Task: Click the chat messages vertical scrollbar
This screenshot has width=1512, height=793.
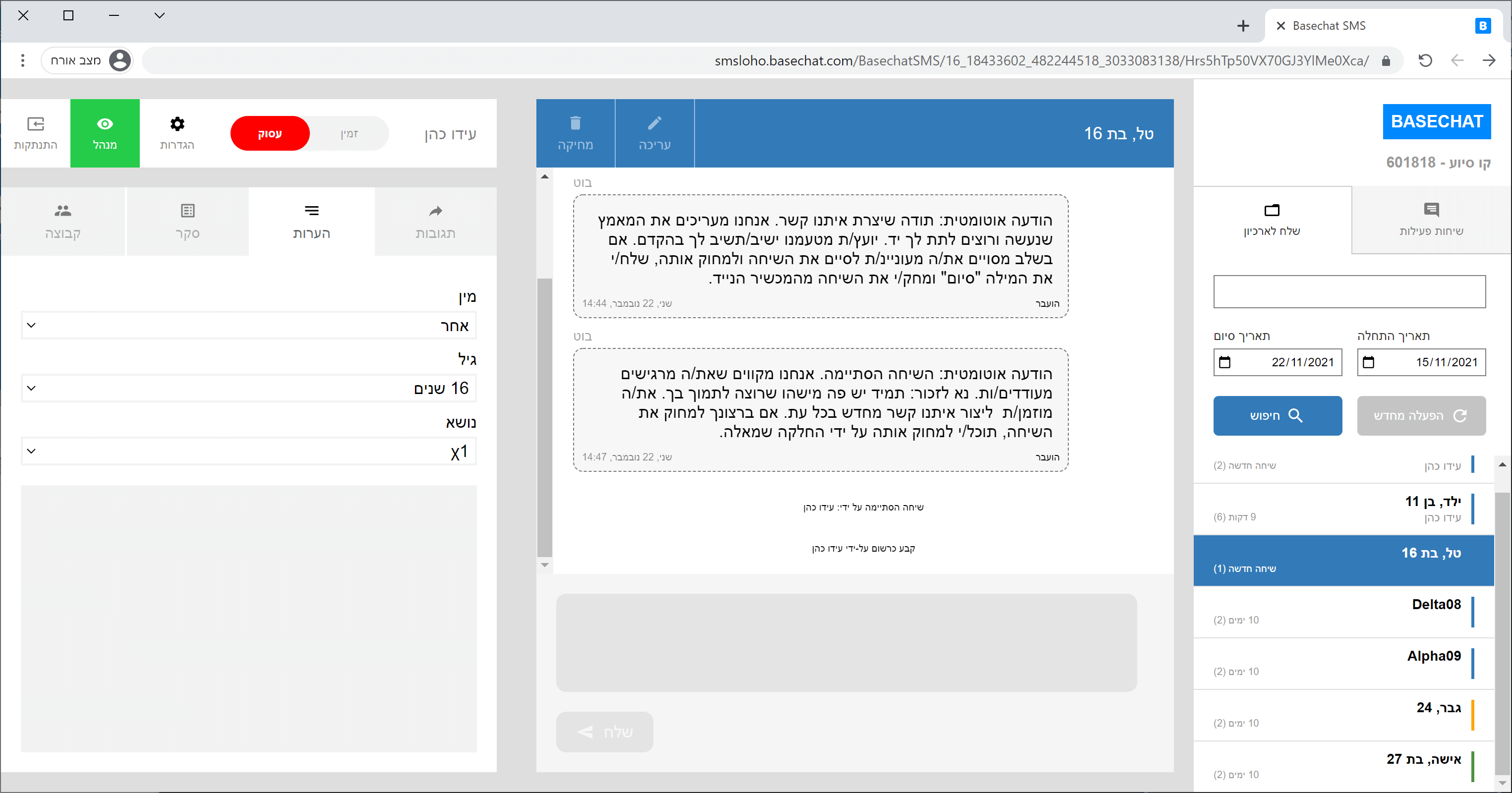Action: pyautogui.click(x=544, y=417)
